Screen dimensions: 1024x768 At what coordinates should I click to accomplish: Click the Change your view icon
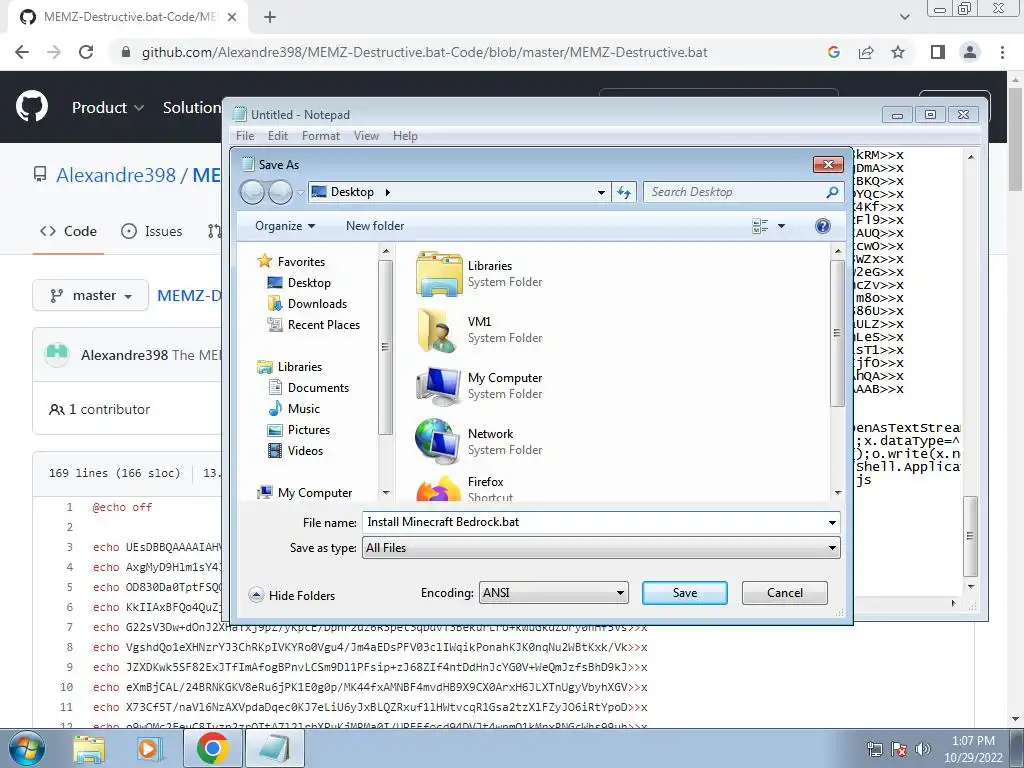pyautogui.click(x=760, y=227)
